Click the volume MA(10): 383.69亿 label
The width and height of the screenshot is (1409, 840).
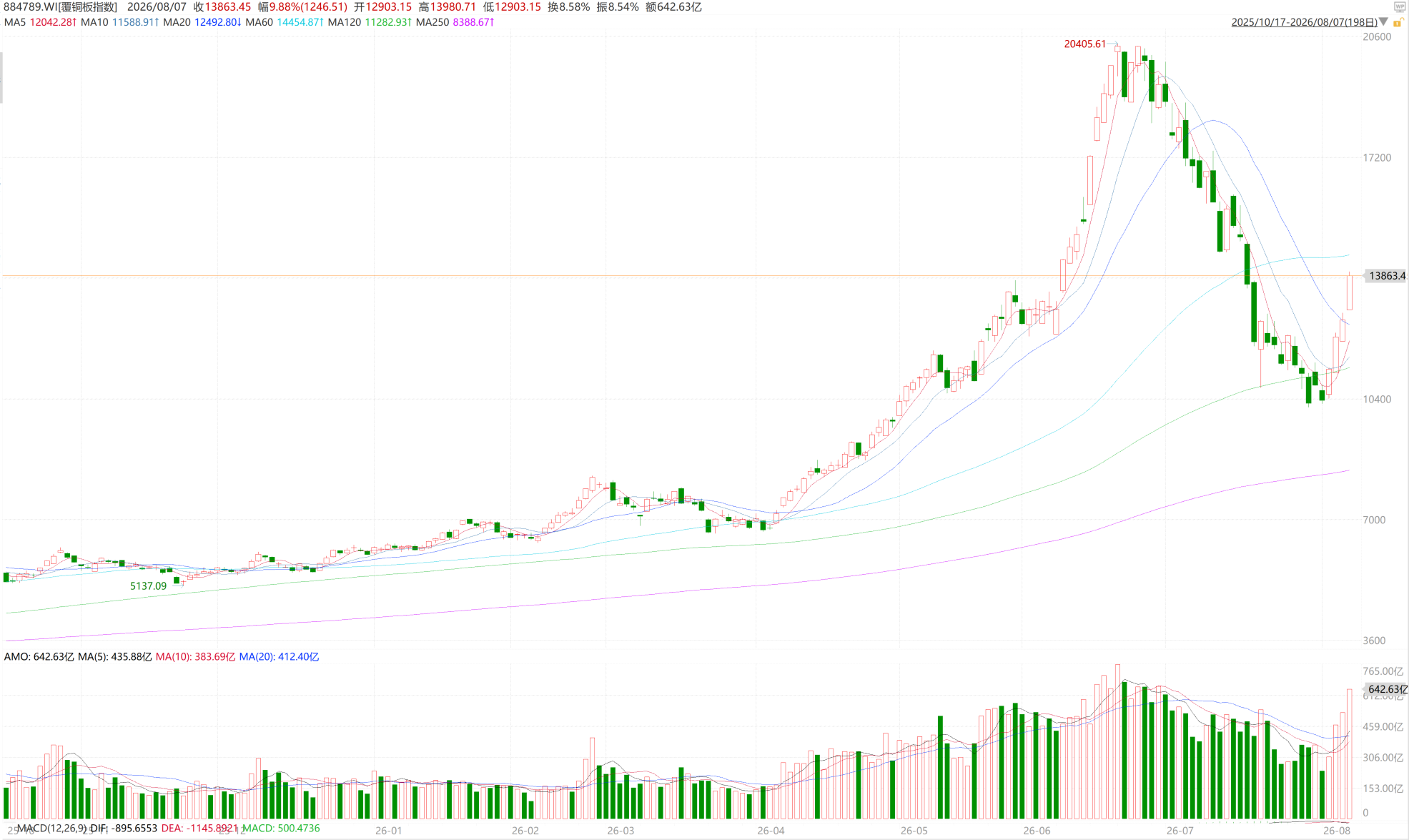tap(195, 656)
